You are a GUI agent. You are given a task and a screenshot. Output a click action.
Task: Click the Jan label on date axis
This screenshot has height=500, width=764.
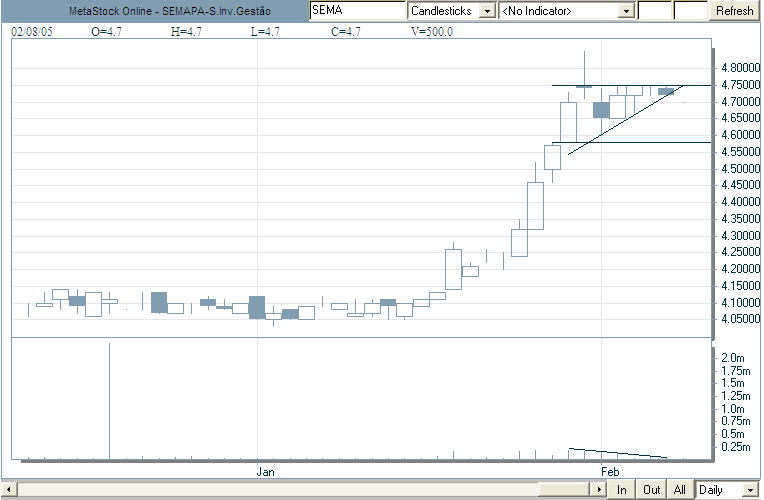(266, 472)
